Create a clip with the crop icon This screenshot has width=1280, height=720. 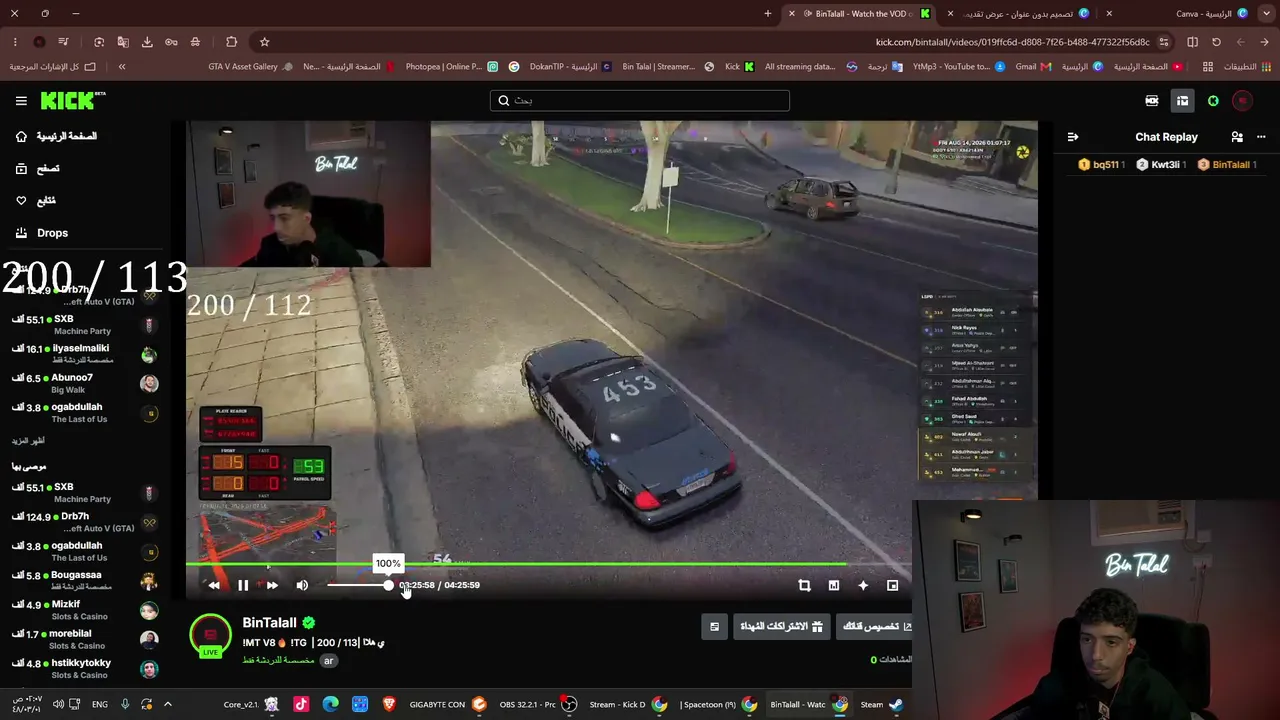[x=804, y=586]
